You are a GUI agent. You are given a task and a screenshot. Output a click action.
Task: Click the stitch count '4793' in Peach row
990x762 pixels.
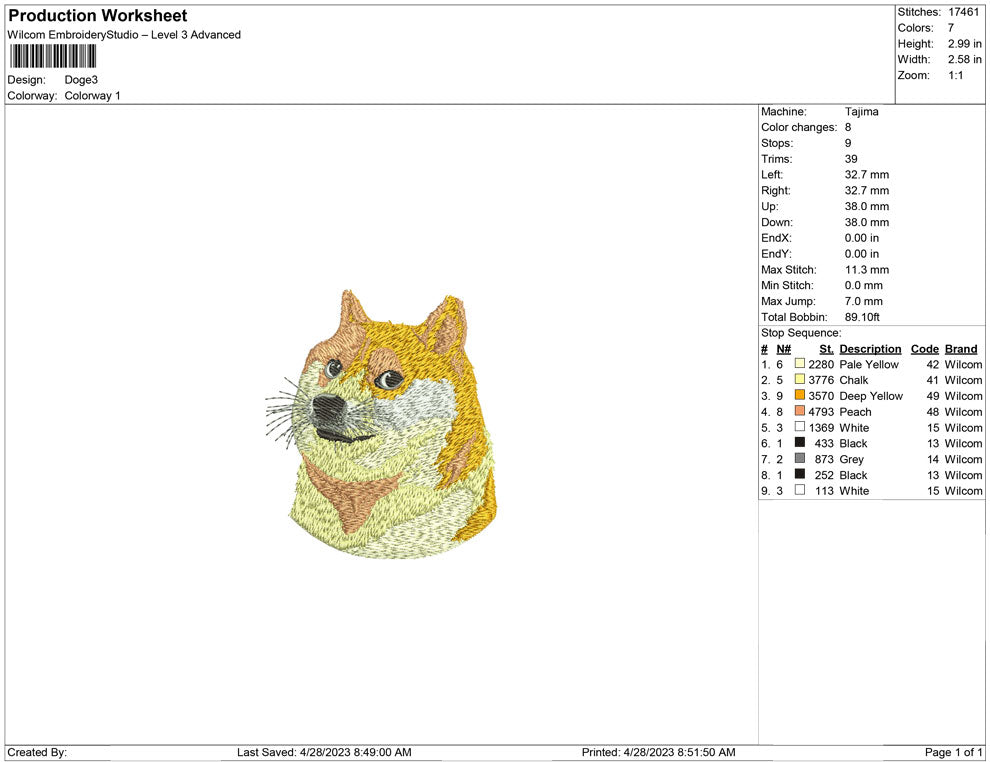(x=821, y=412)
